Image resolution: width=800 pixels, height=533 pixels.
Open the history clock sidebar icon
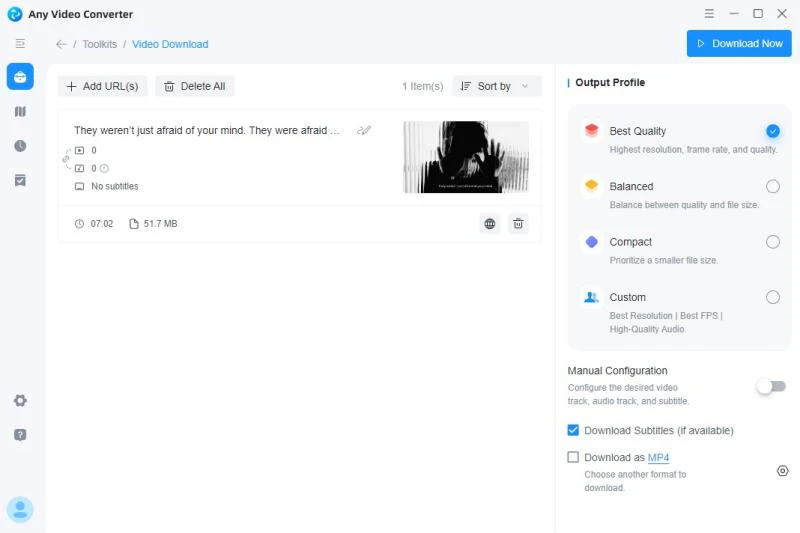20,146
